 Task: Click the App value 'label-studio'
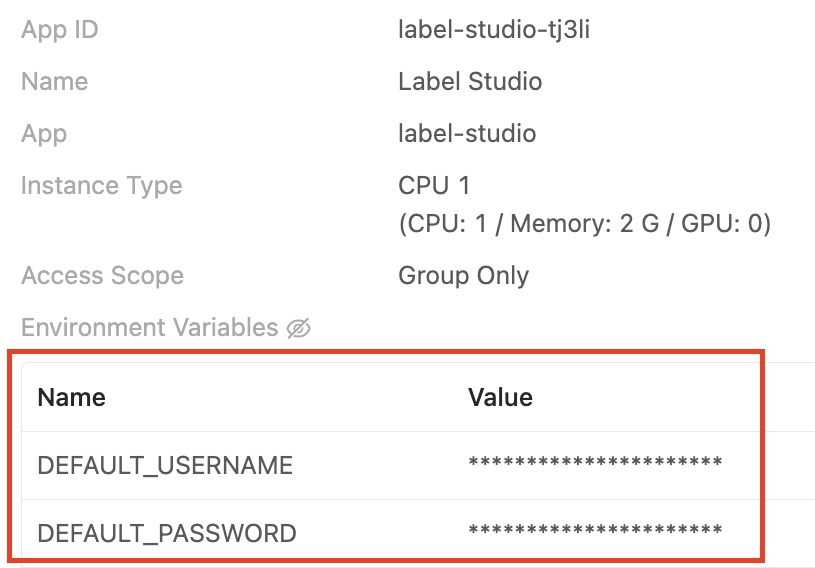coord(467,134)
